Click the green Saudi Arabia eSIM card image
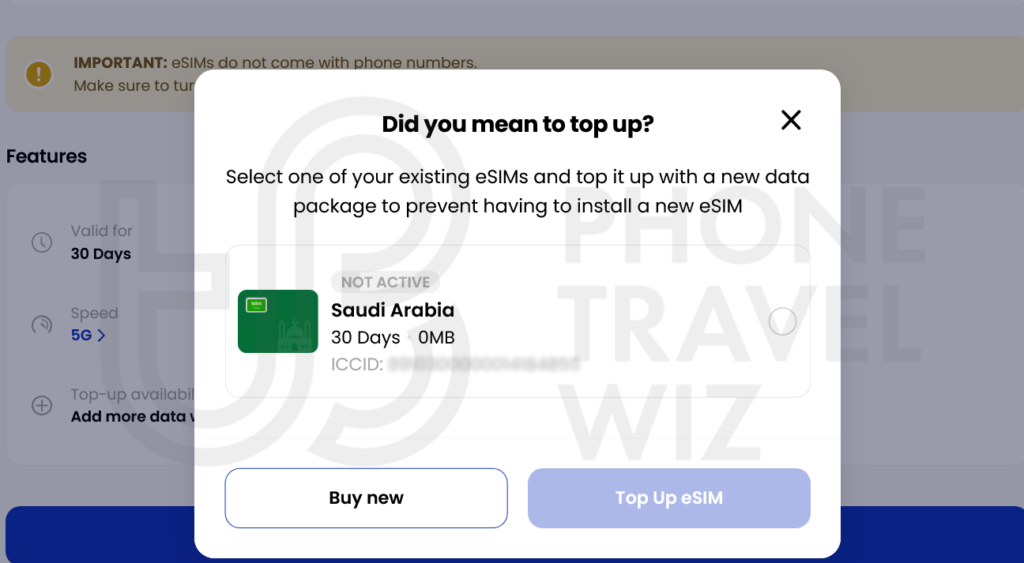This screenshot has height=563, width=1024. [278, 321]
